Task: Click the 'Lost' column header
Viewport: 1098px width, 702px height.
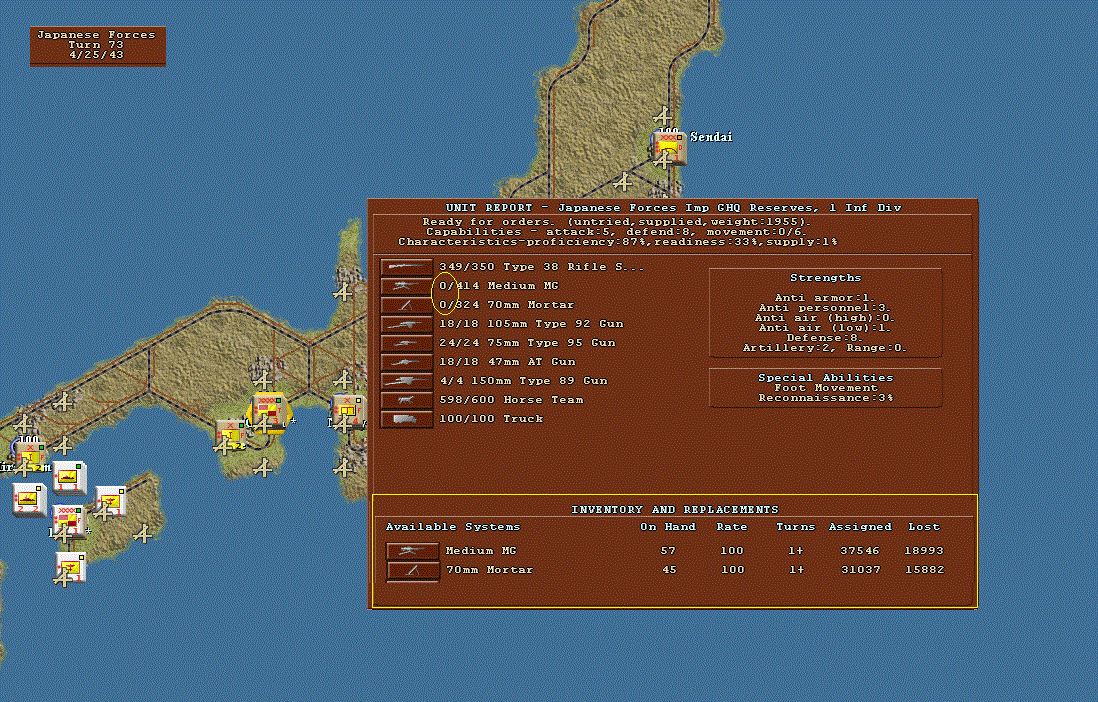Action: [924, 527]
